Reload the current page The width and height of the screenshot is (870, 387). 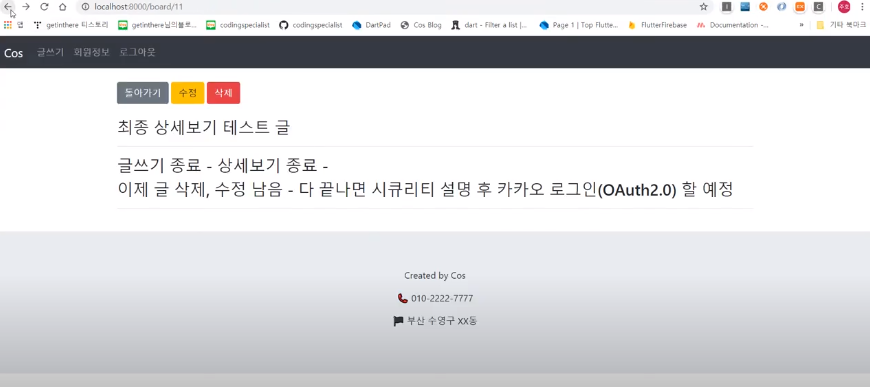point(44,7)
